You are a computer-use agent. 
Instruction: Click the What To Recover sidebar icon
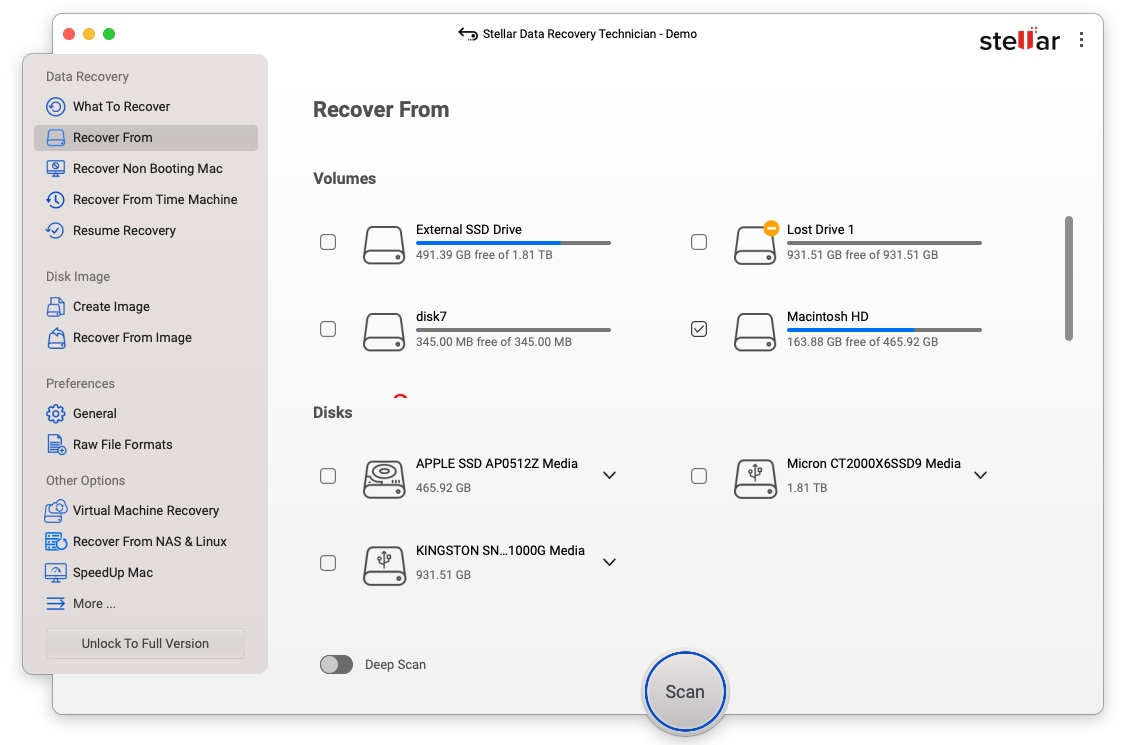(x=55, y=107)
